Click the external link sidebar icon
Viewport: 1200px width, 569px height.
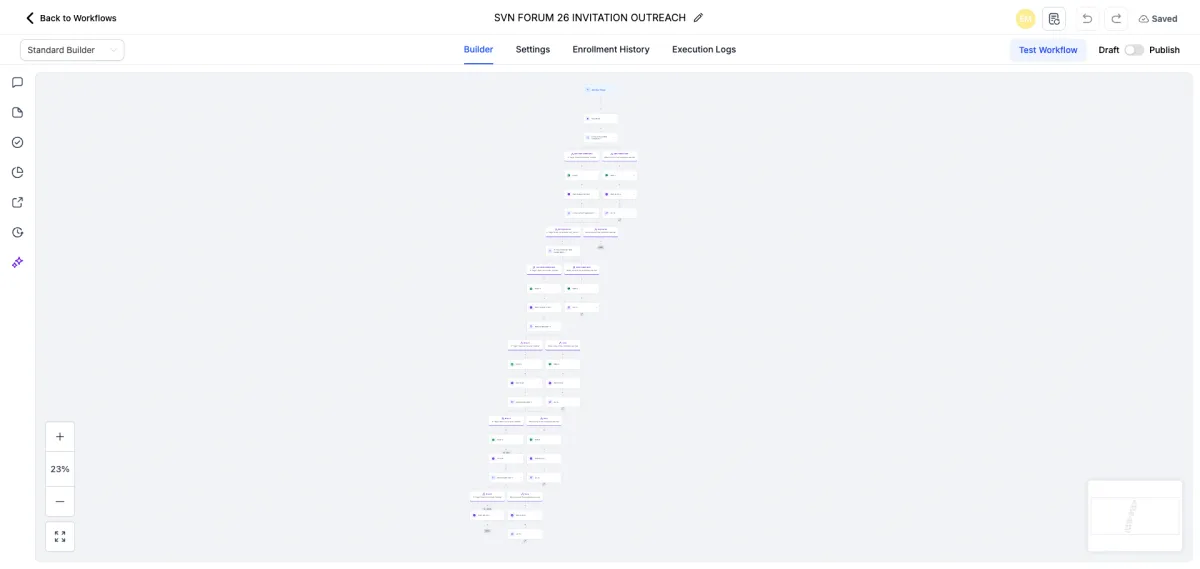pyautogui.click(x=17, y=202)
